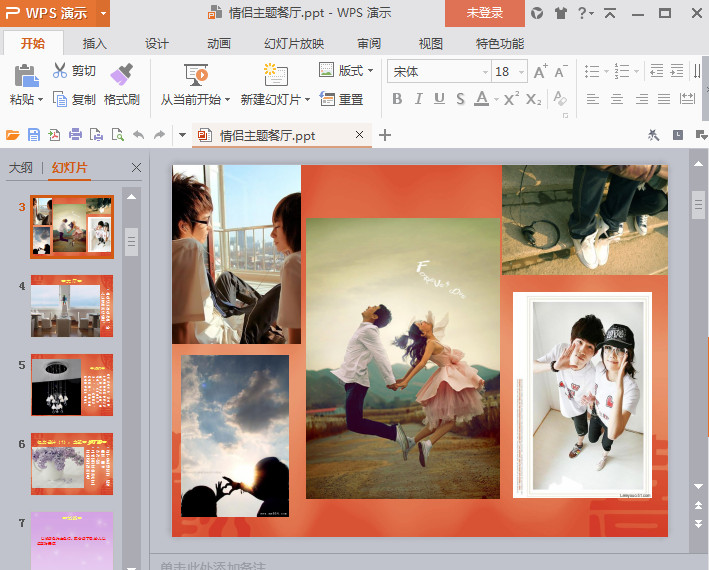Apply font color A

(x=482, y=98)
